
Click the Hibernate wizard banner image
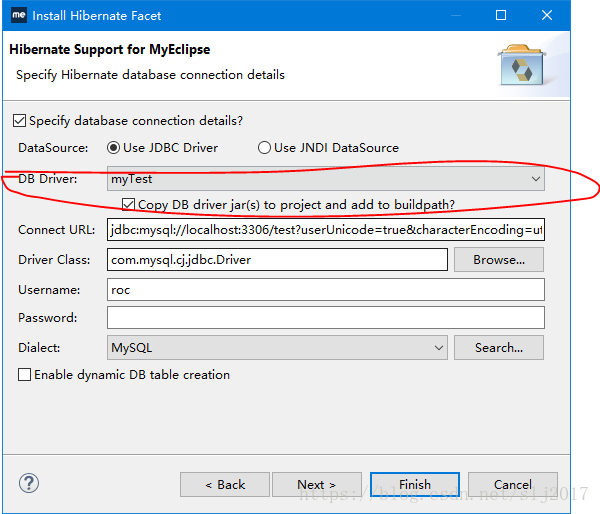522,65
